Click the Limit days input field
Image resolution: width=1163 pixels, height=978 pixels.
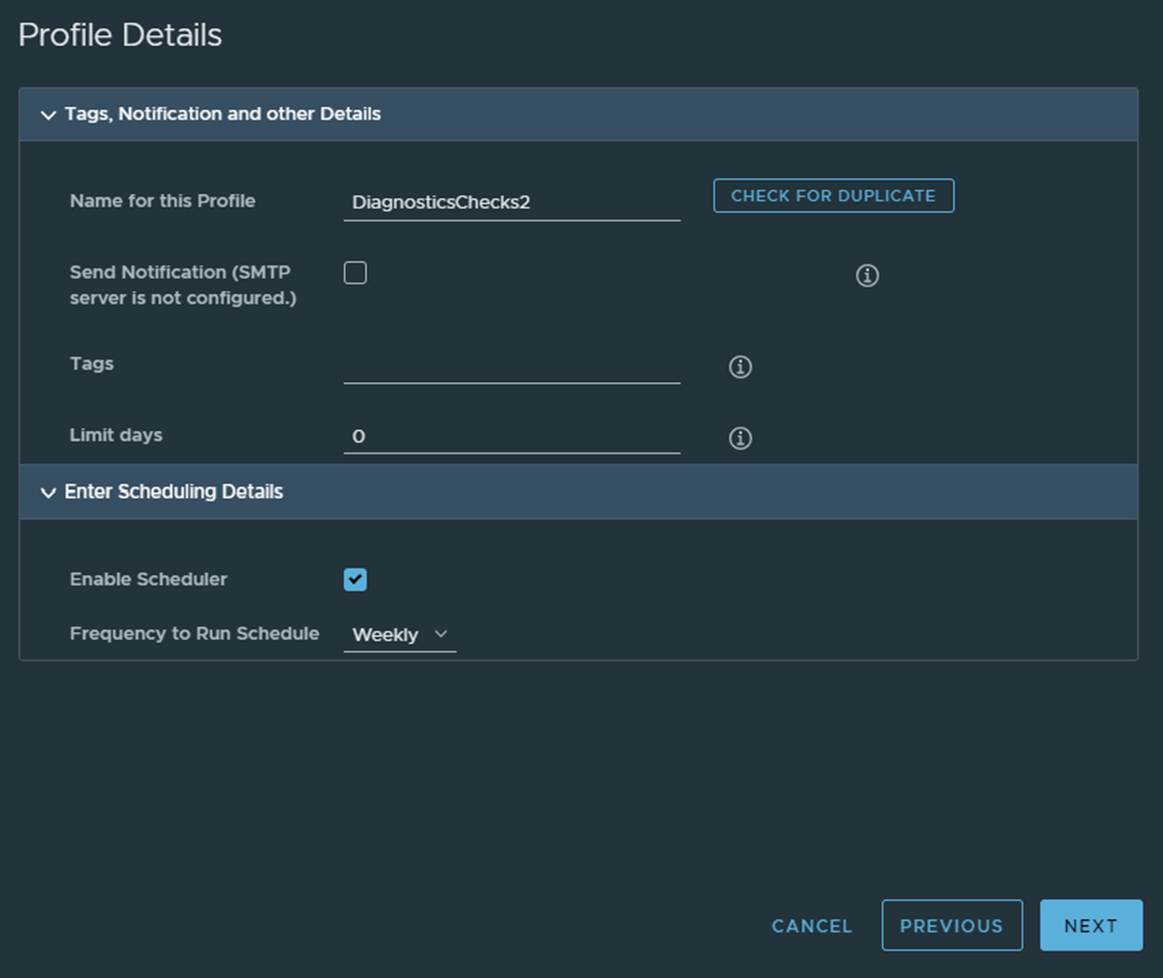[x=511, y=437]
